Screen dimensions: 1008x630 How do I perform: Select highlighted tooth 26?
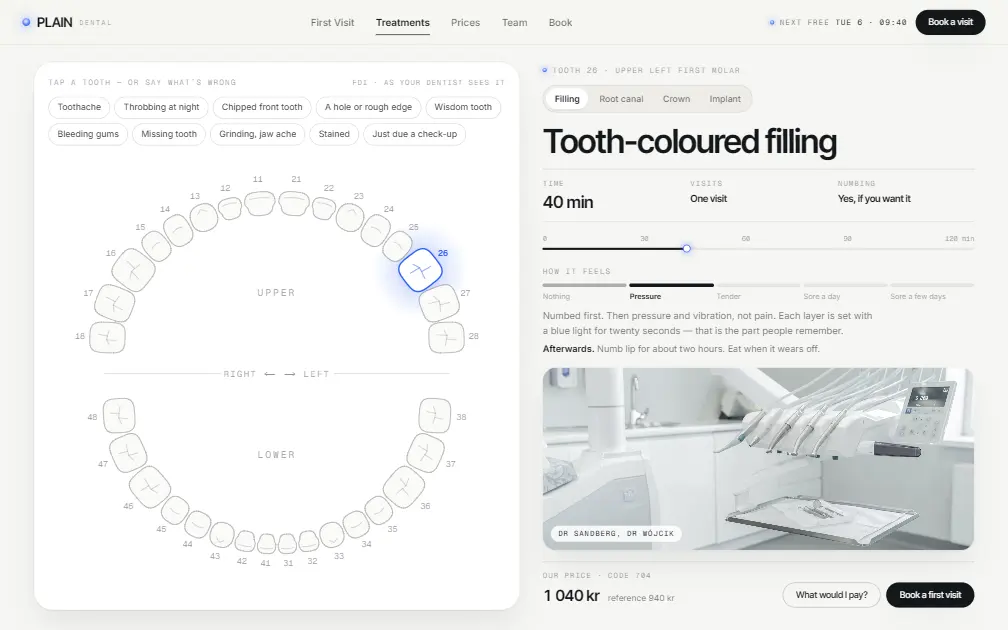420,270
